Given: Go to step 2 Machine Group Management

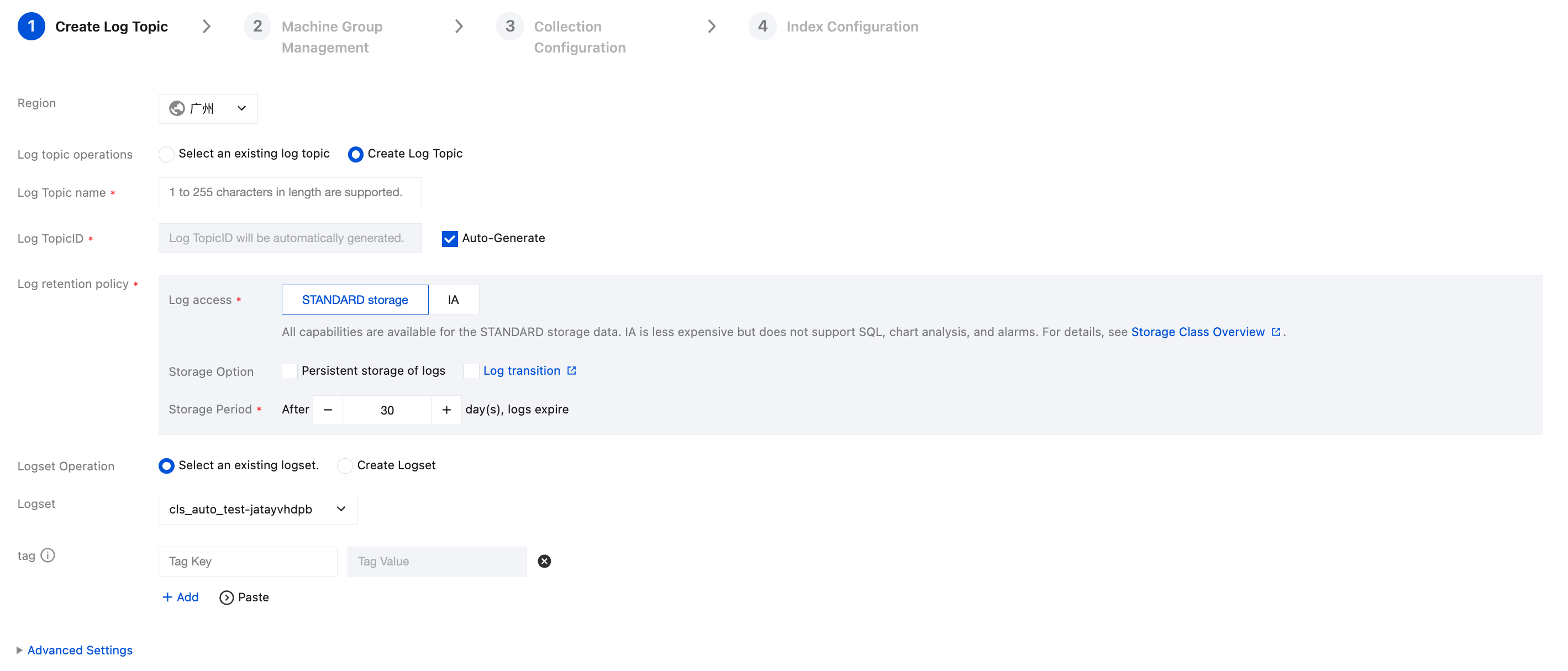Looking at the screenshot, I should point(331,36).
